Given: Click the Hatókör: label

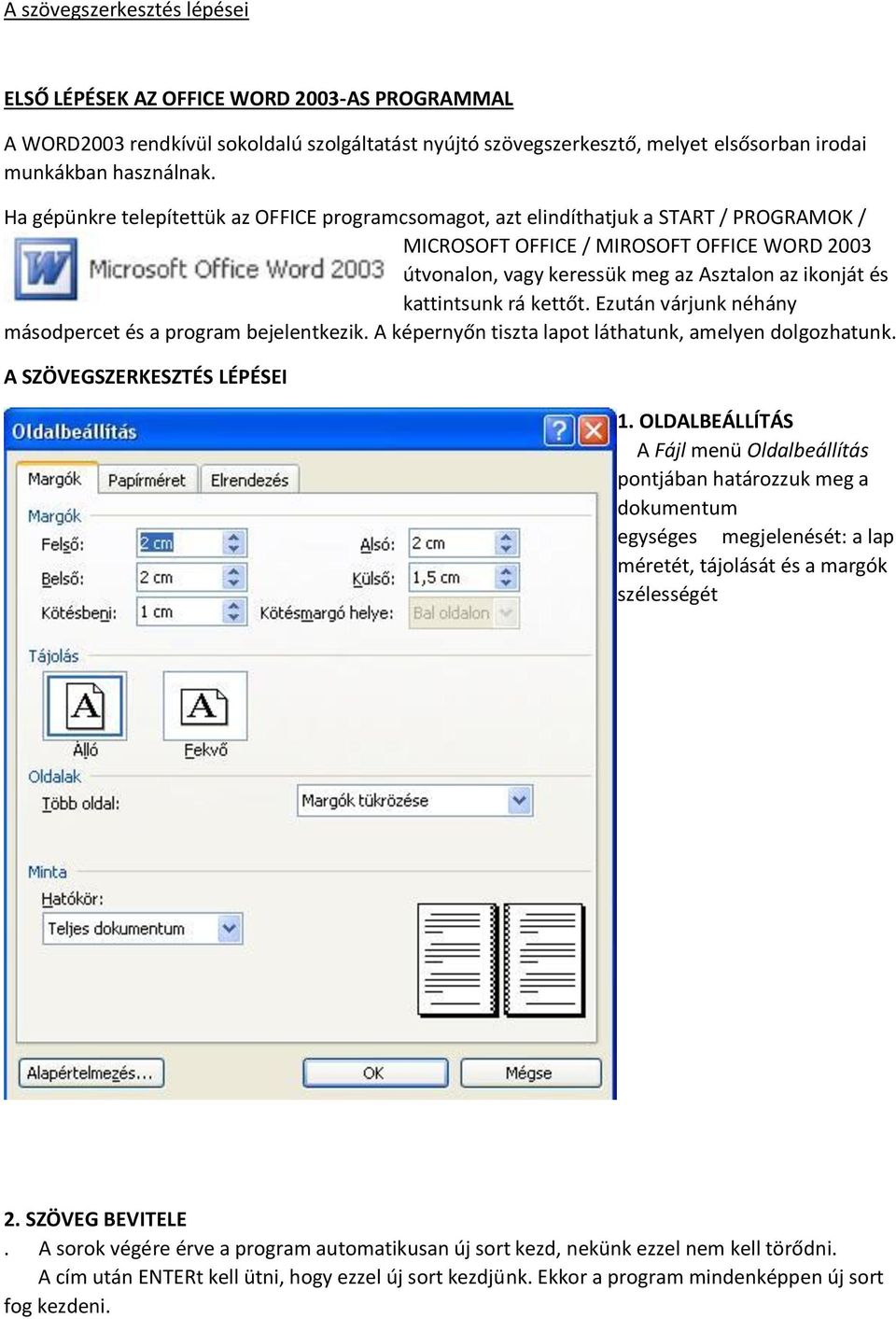Looking at the screenshot, I should pyautogui.click(x=72, y=900).
